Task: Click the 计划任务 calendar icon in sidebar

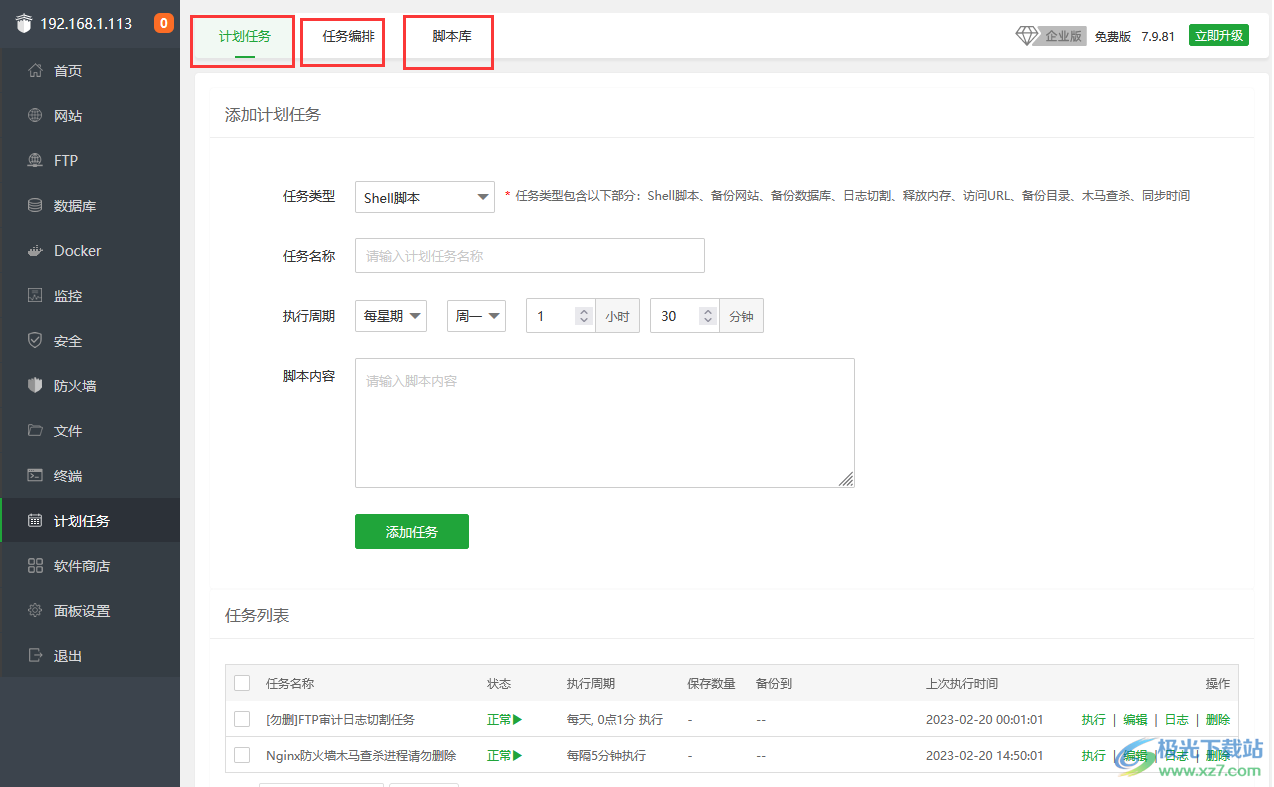Action: [x=35, y=521]
